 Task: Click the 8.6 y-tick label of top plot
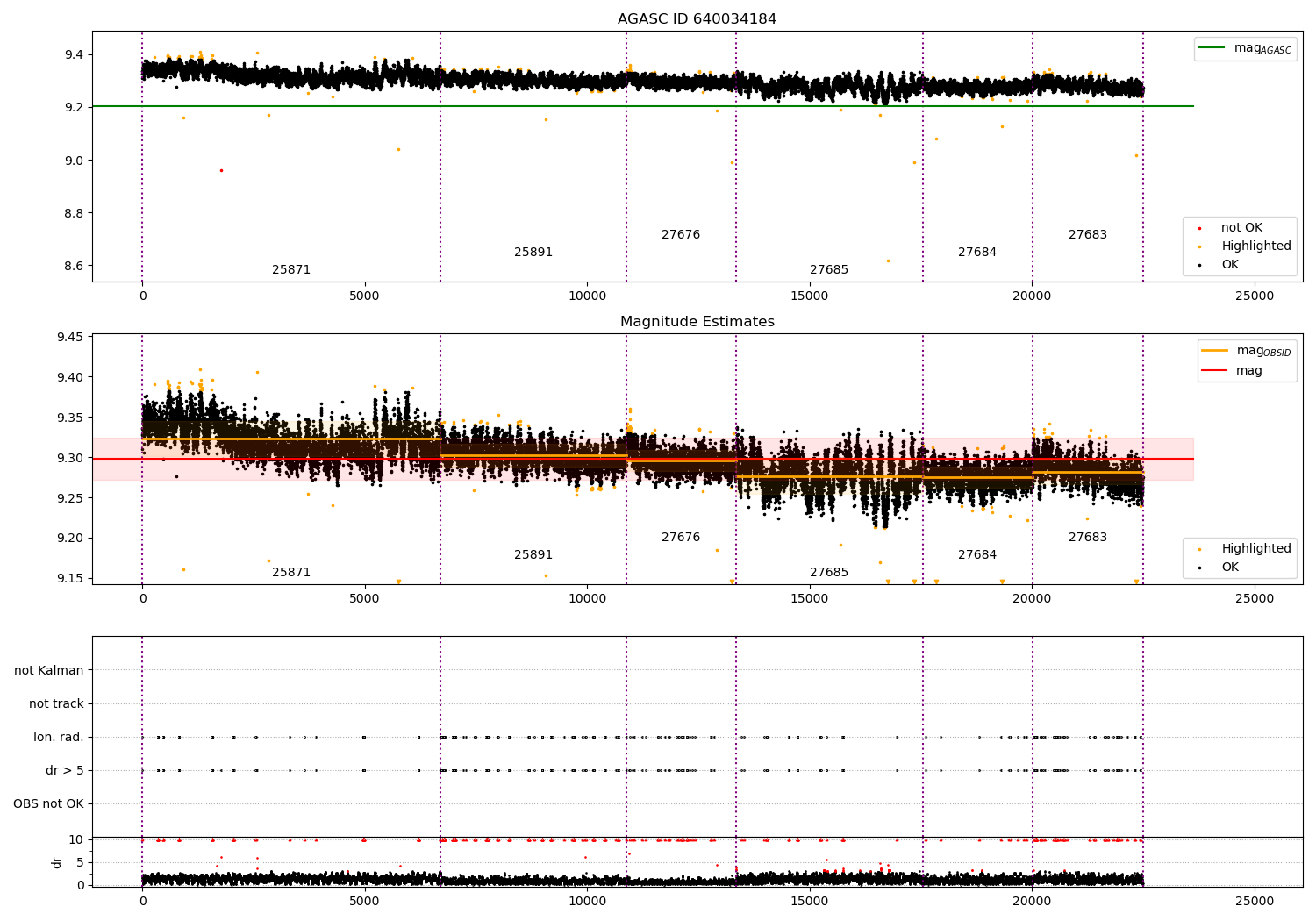(x=74, y=267)
